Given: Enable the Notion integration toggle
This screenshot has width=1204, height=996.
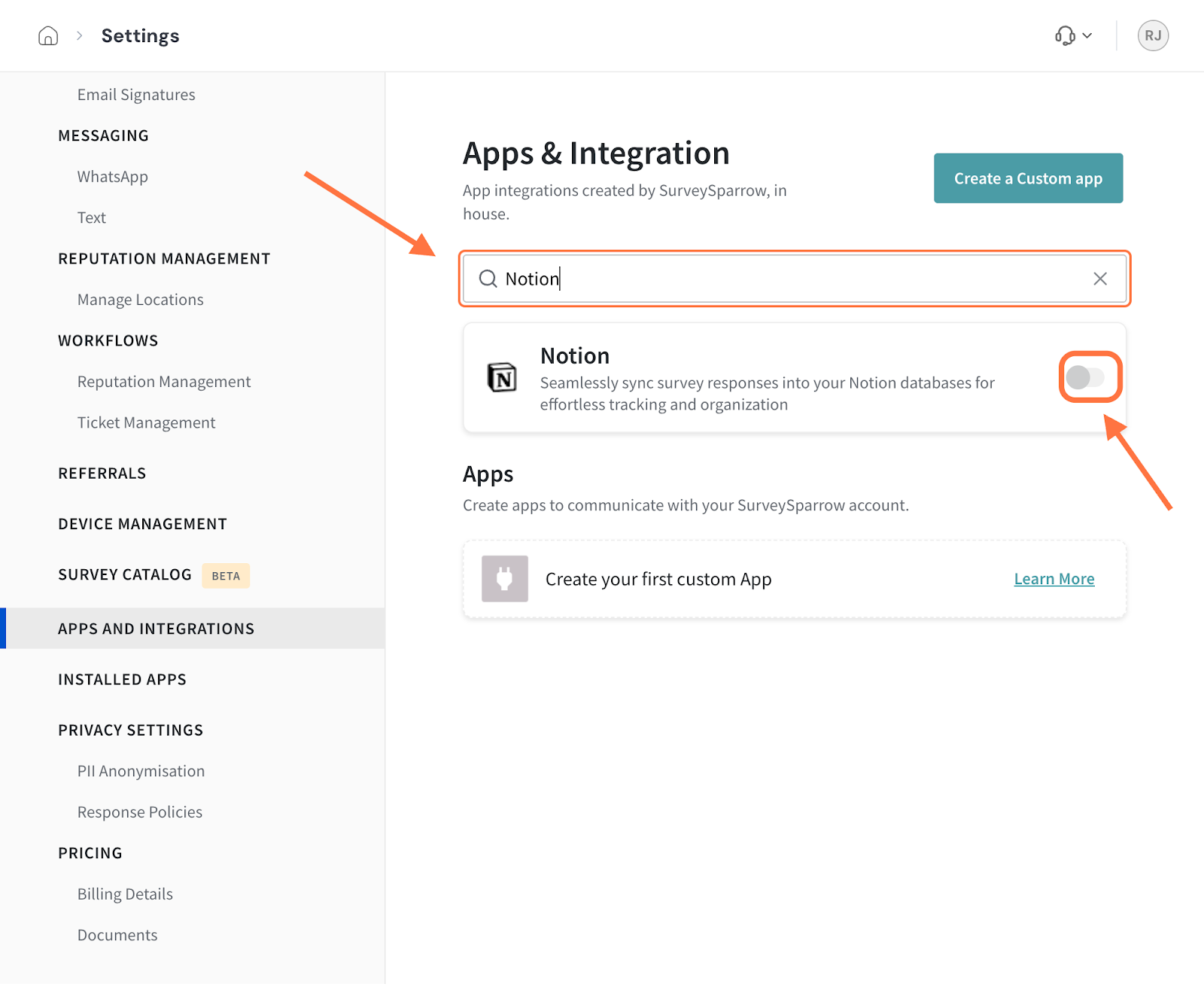Looking at the screenshot, I should pos(1085,377).
